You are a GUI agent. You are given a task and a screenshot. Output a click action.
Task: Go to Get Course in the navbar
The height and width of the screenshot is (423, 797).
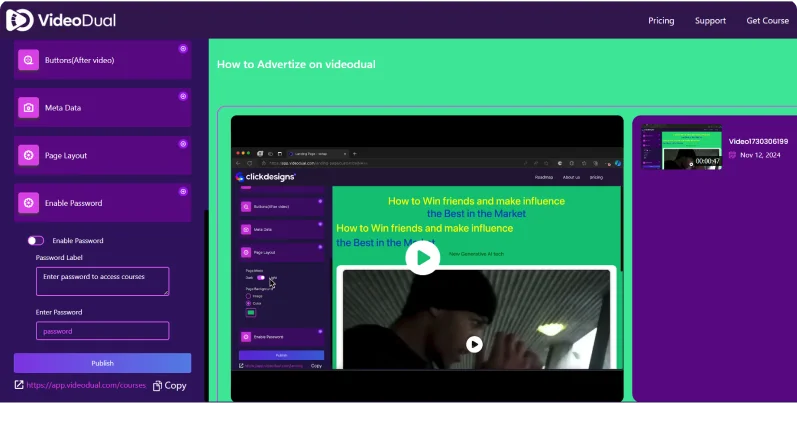(767, 21)
